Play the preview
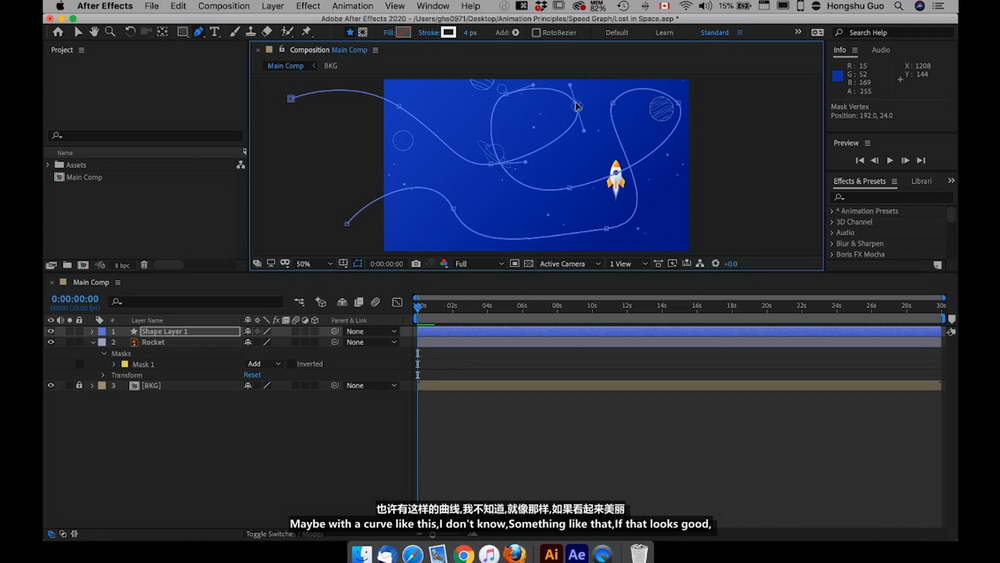The width and height of the screenshot is (1000, 563). point(890,160)
